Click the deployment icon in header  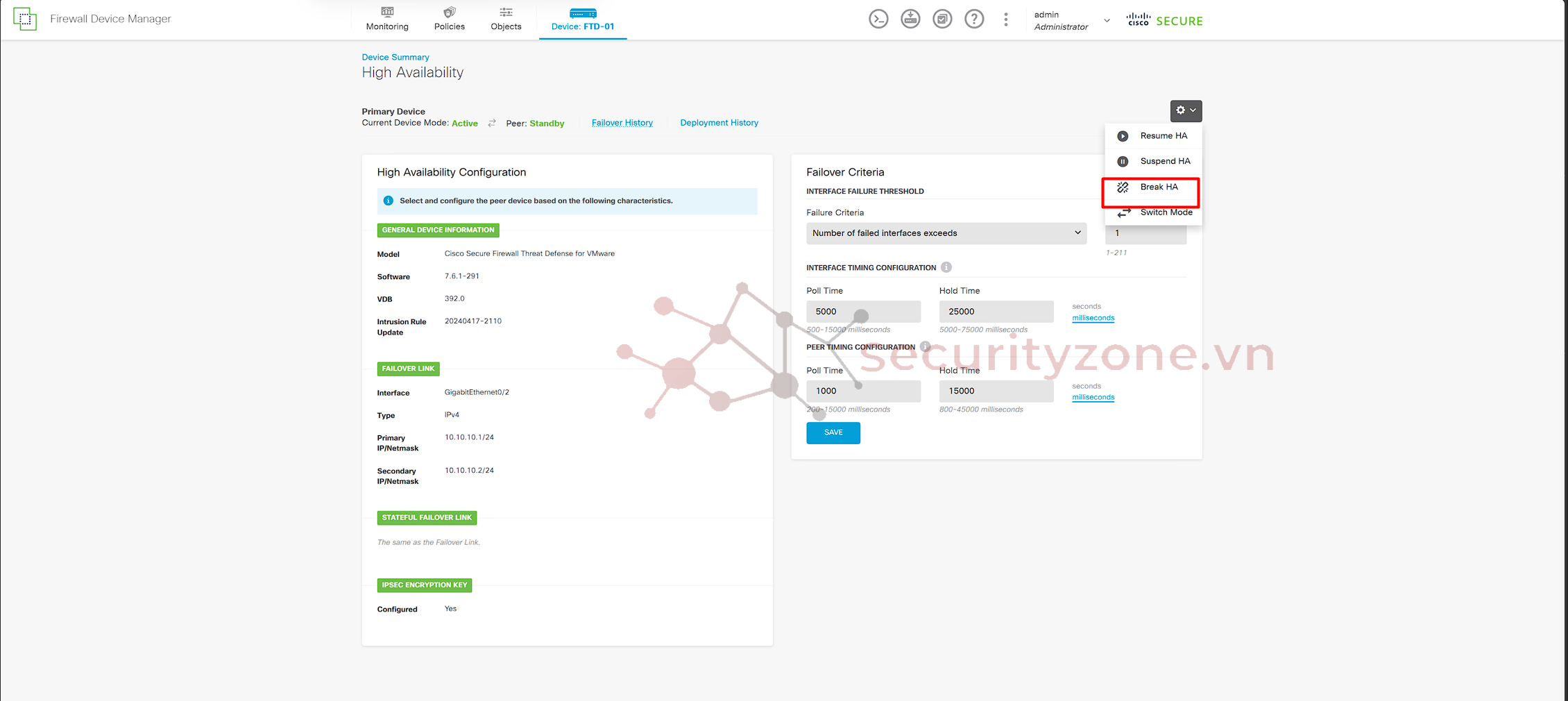click(910, 19)
